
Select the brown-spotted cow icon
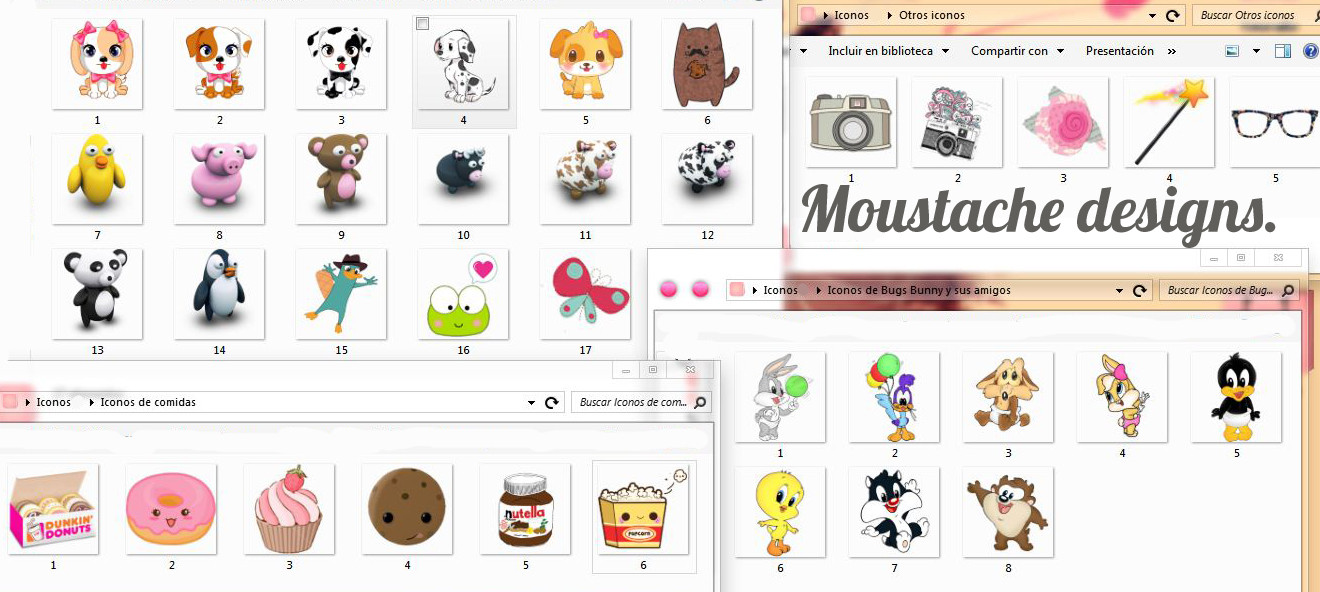click(585, 179)
